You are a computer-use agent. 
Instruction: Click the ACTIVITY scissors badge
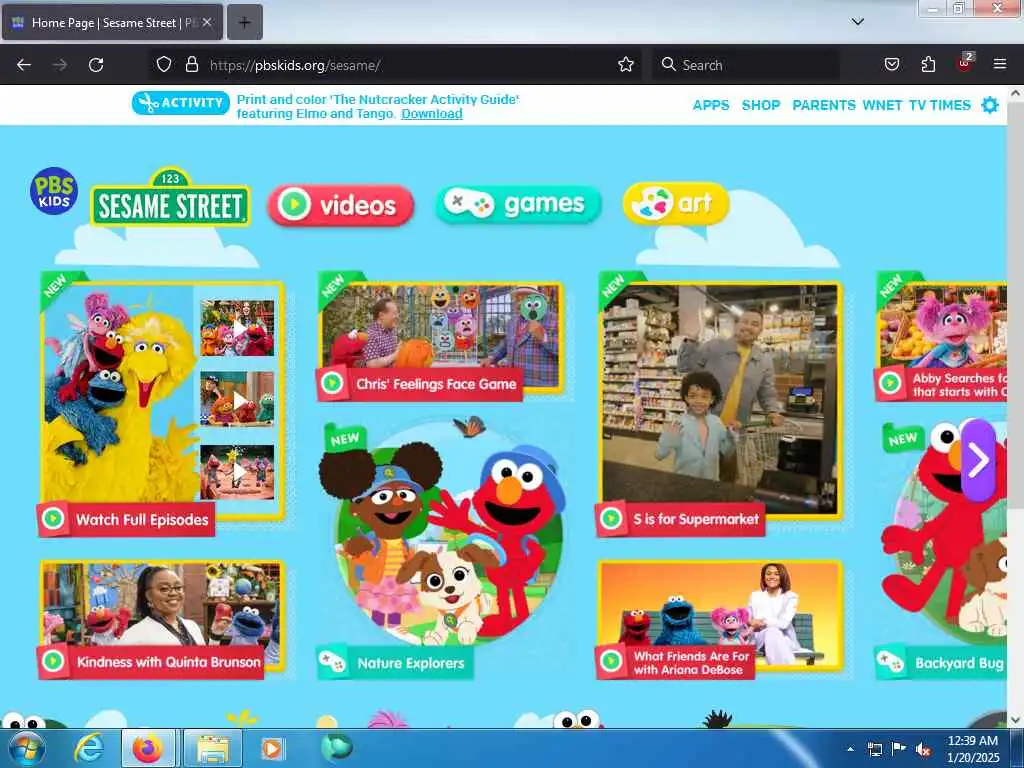pyautogui.click(x=181, y=103)
